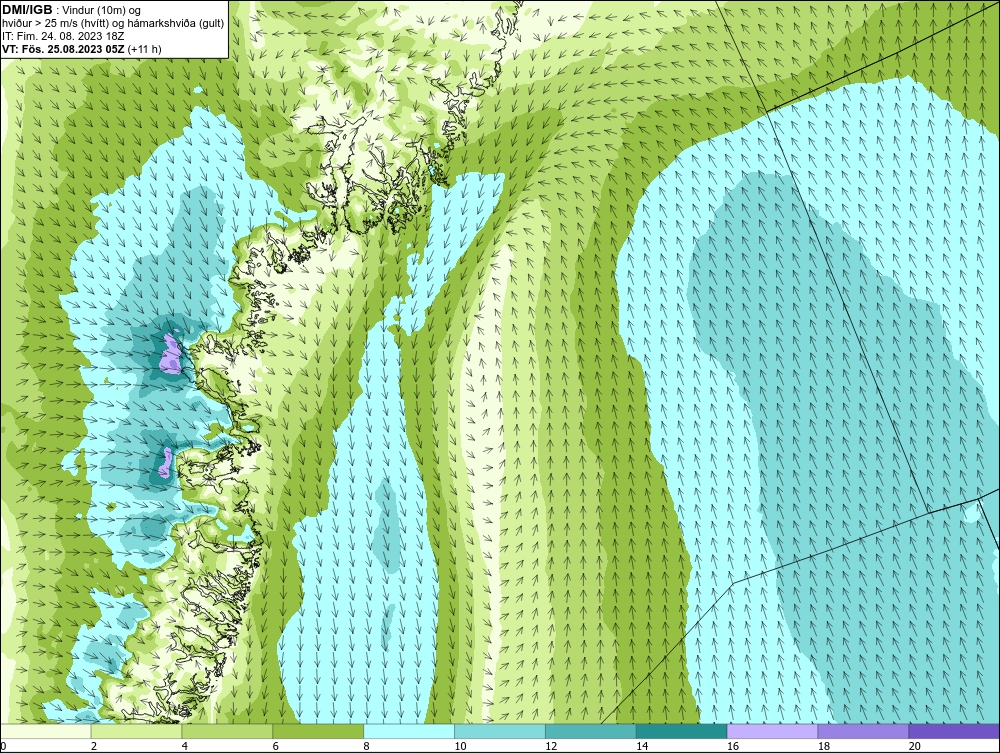
Task: Click the upper purple peak wind patch
Action: [170, 353]
